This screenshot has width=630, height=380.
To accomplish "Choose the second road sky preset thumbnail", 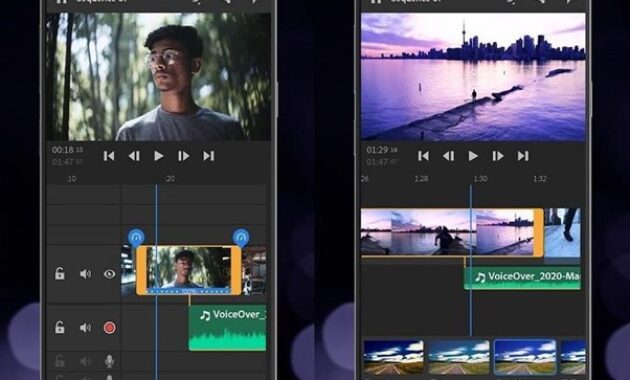I will click(x=458, y=357).
